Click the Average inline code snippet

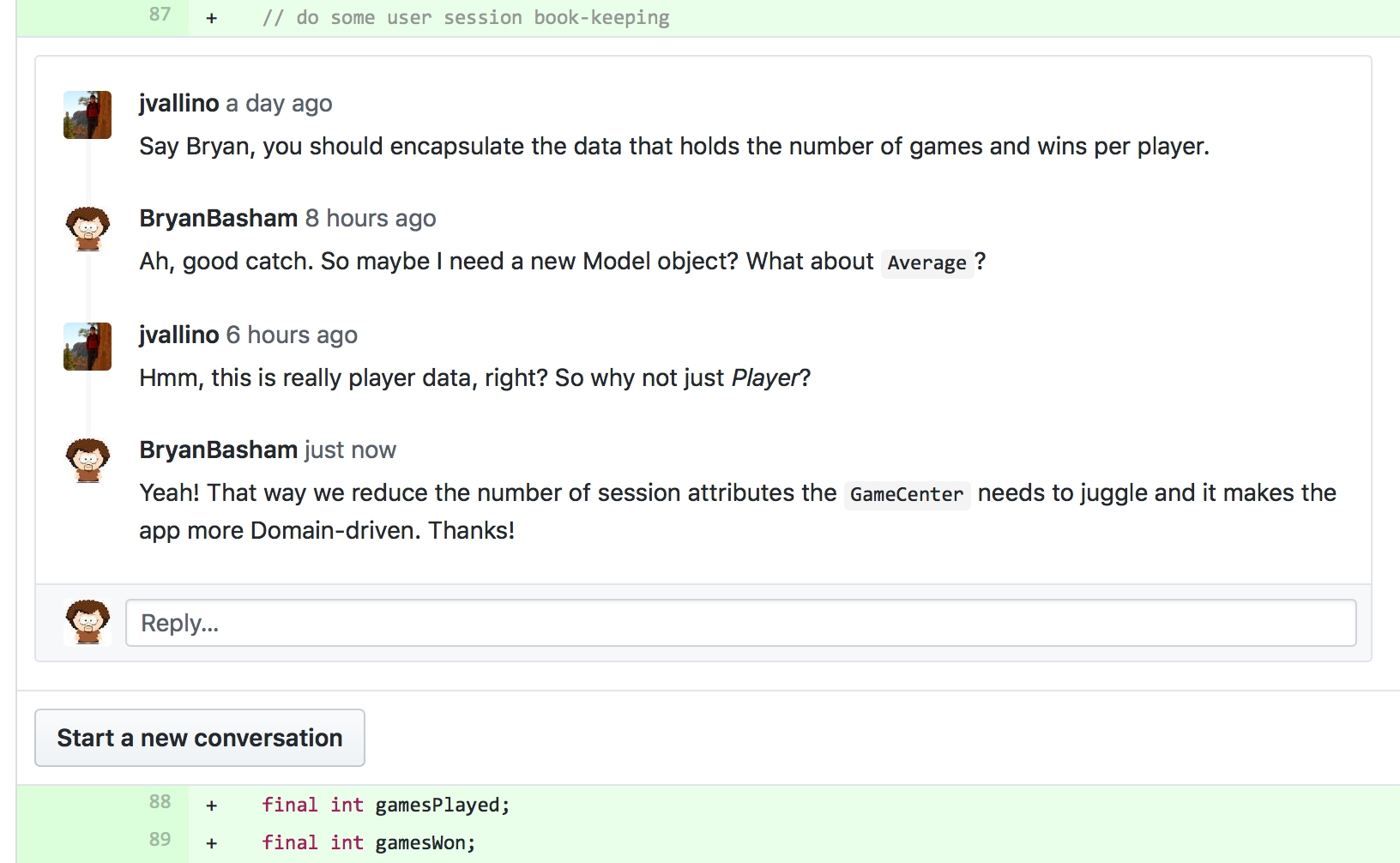tap(926, 263)
